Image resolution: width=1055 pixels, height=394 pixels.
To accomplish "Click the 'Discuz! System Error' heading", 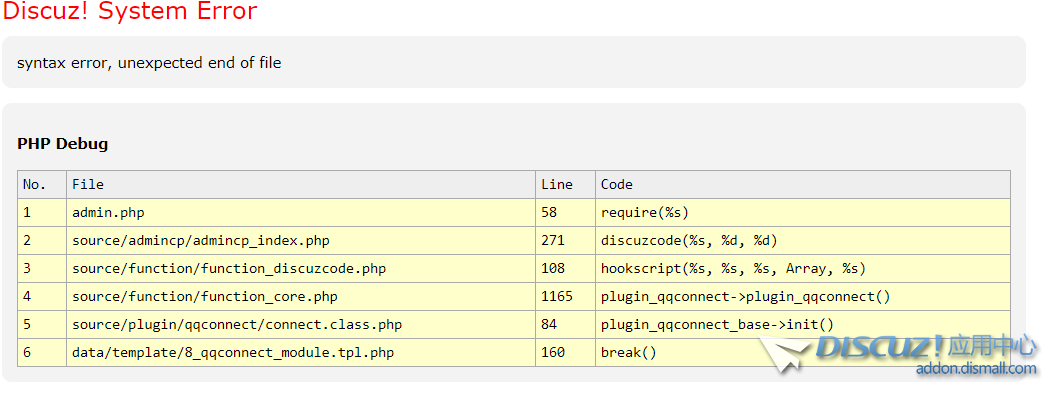I will [x=130, y=11].
